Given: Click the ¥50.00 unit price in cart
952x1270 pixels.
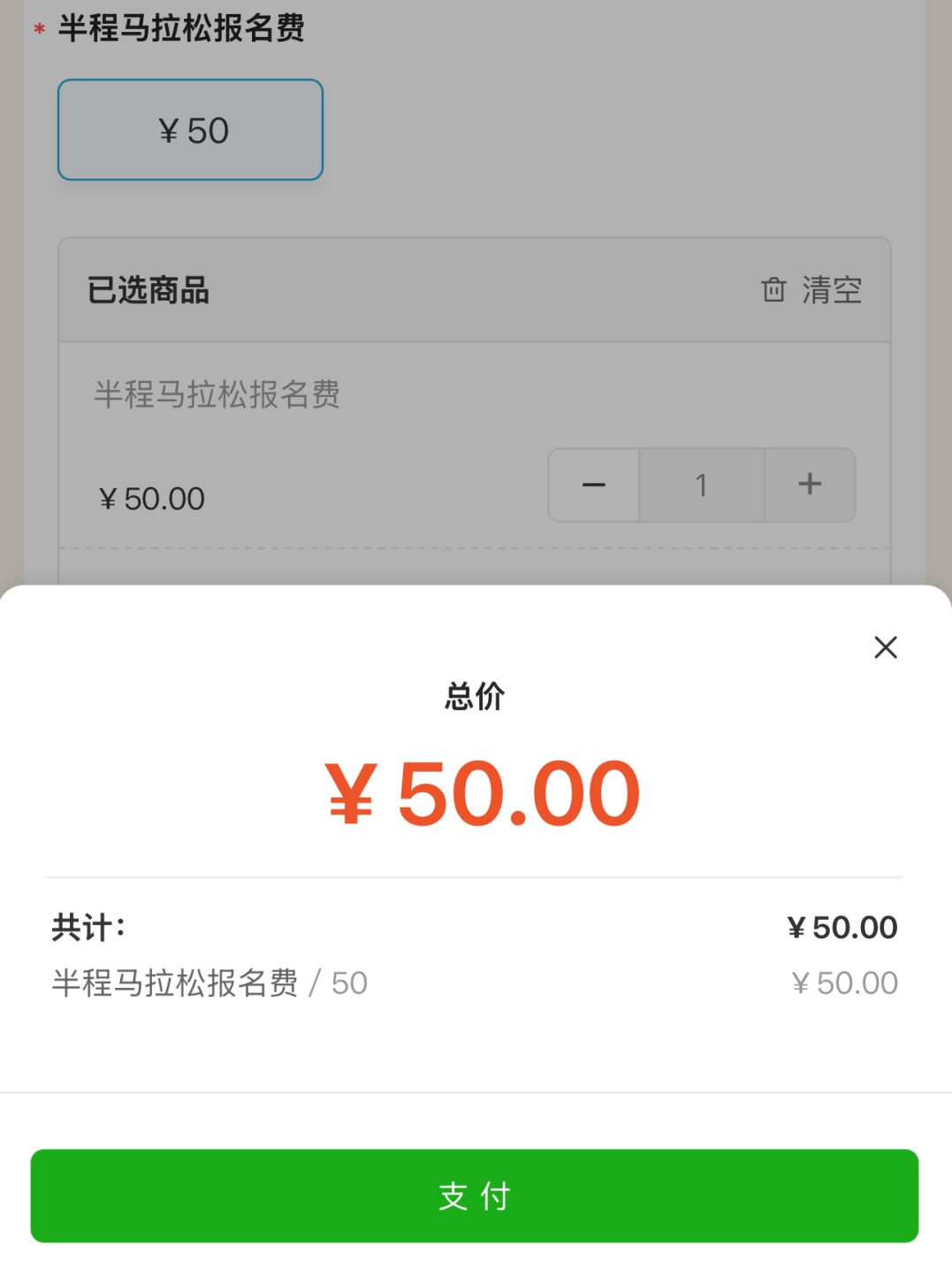Looking at the screenshot, I should (152, 499).
